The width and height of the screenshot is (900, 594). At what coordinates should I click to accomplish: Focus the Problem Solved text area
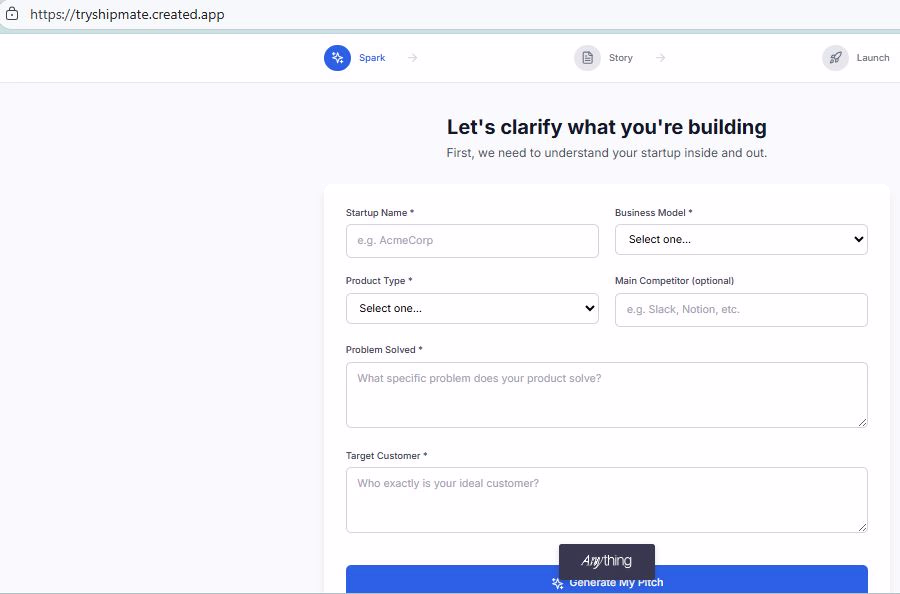606,394
